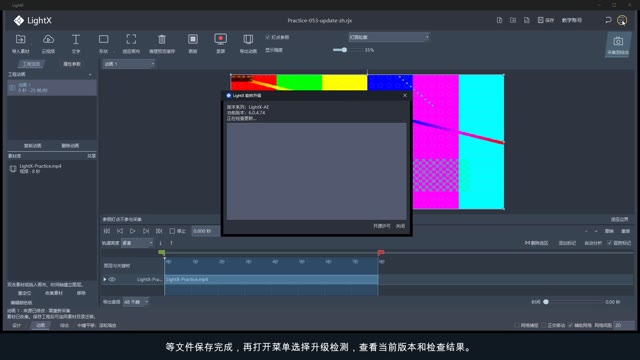This screenshot has width=640, height=360.
Task: Jump to last frame playback icon
Action: point(159,231)
